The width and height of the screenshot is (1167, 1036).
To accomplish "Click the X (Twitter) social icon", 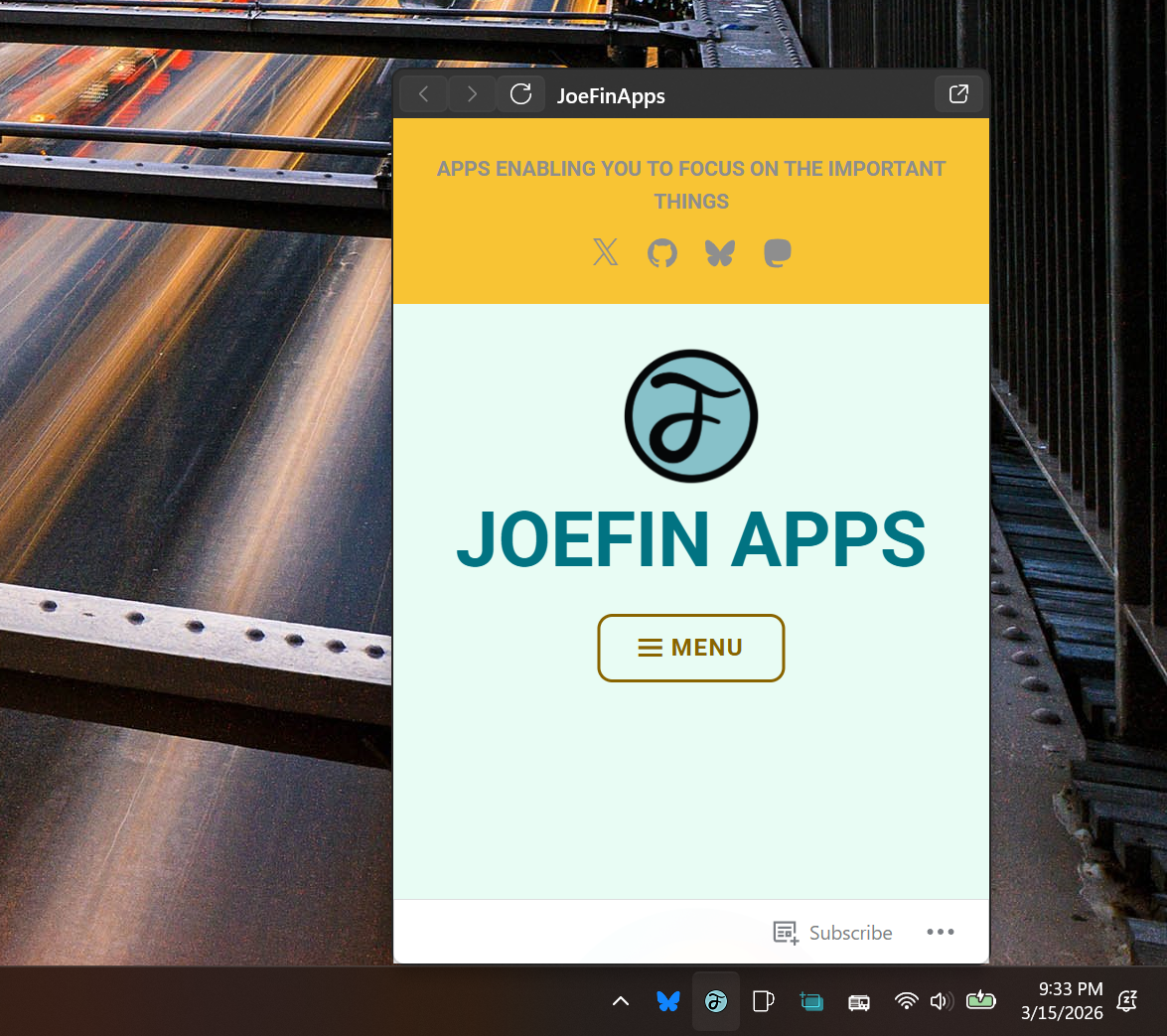I will coord(605,253).
